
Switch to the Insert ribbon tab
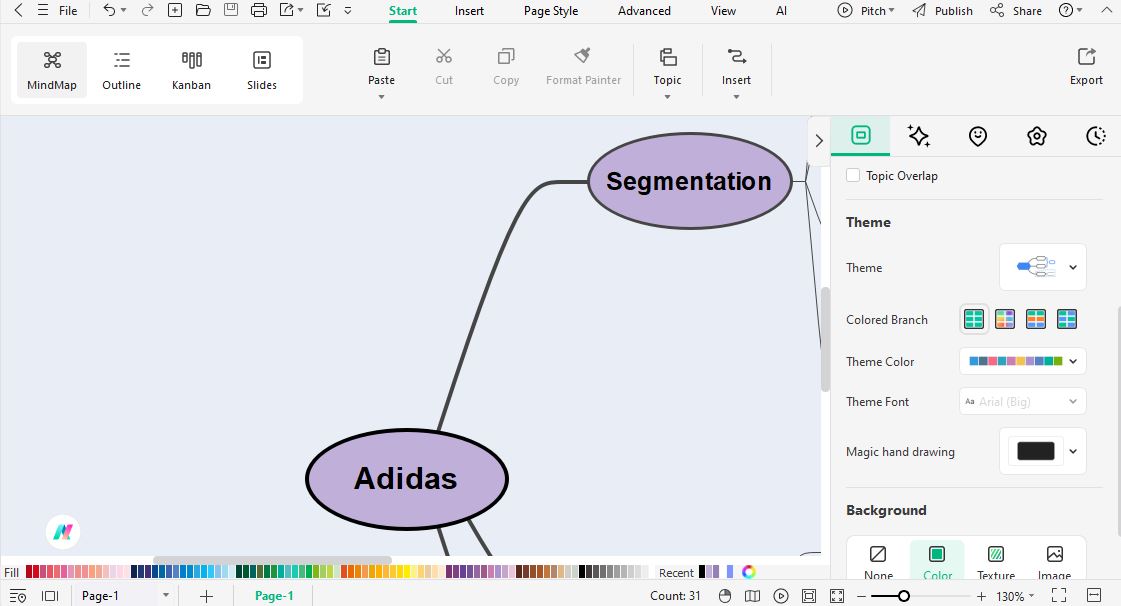pos(469,11)
